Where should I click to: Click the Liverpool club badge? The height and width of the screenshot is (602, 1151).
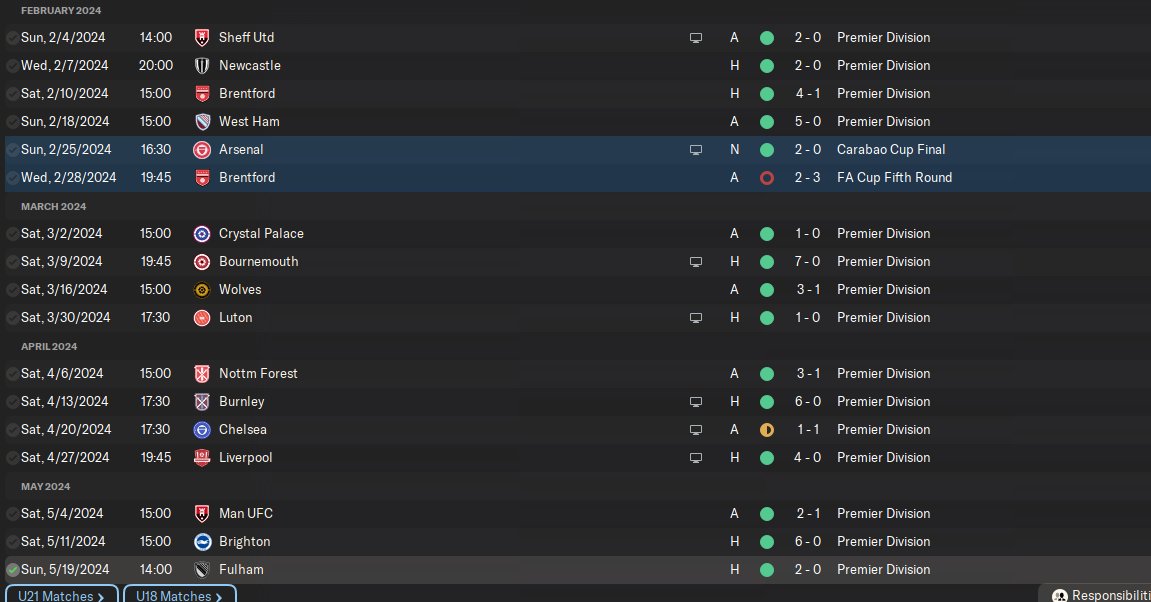pyautogui.click(x=202, y=458)
